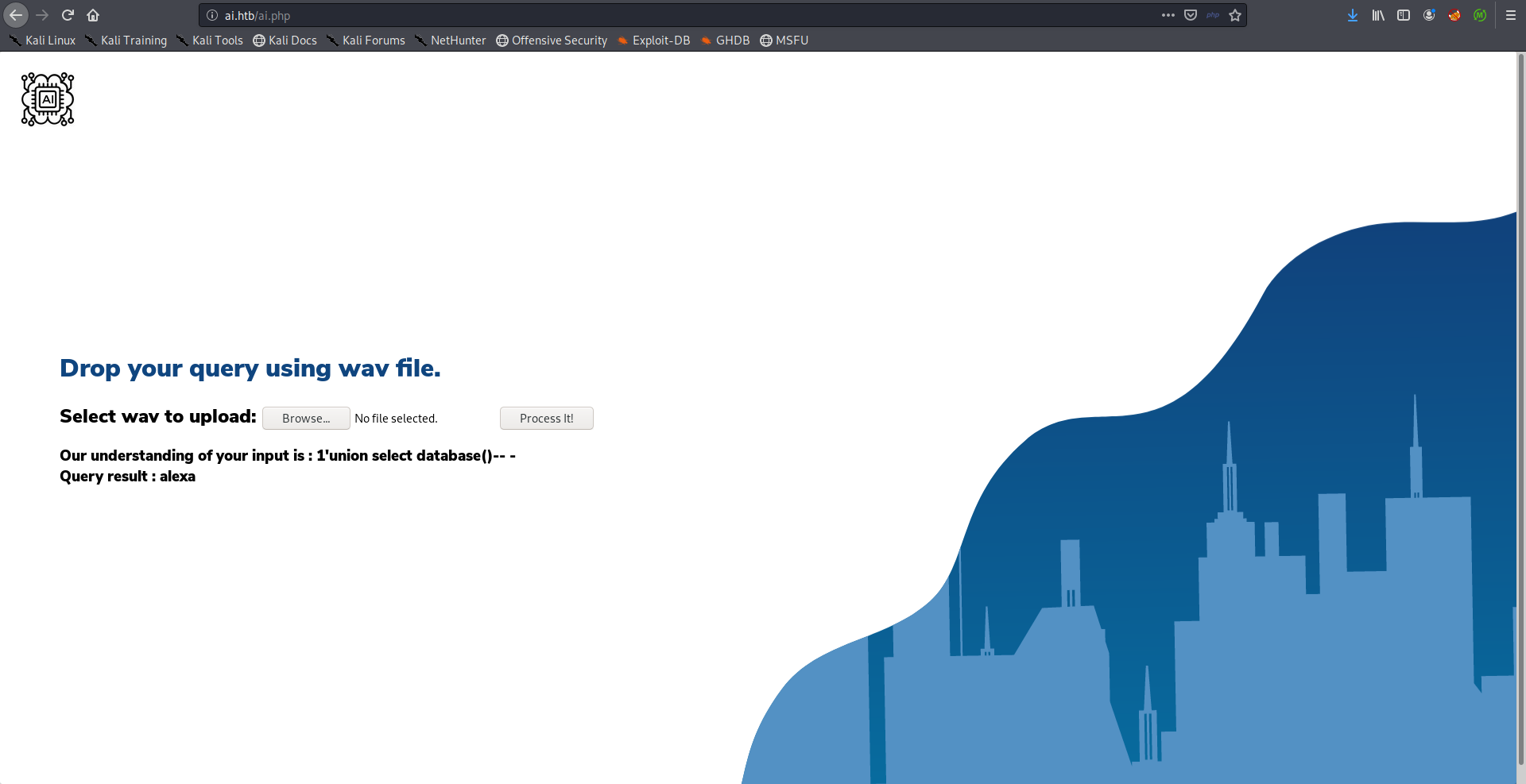1526x784 pixels.
Task: Toggle the browser sidebar view
Action: tap(1403, 15)
